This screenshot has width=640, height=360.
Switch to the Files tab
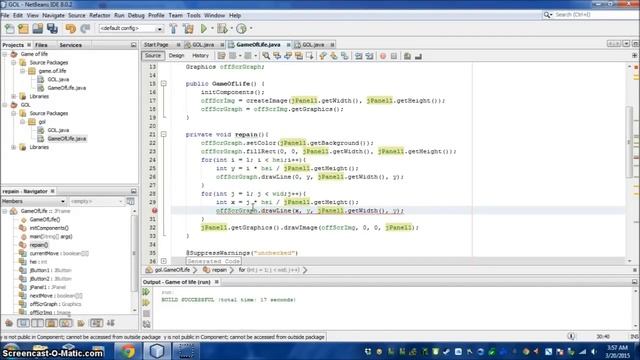pos(41,45)
